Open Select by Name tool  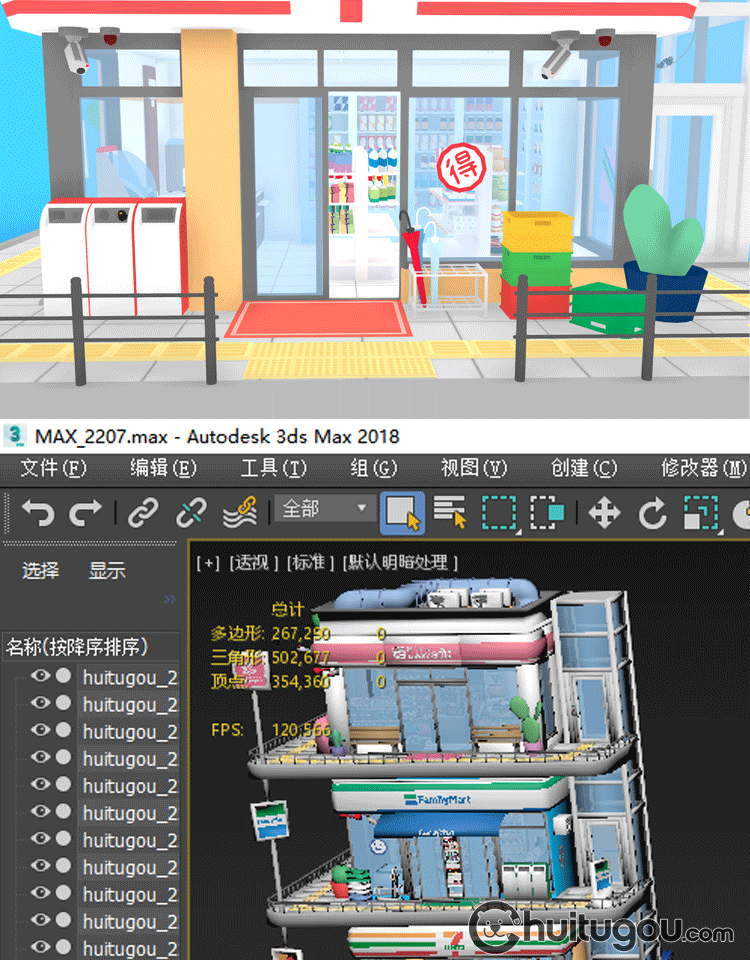[450, 514]
